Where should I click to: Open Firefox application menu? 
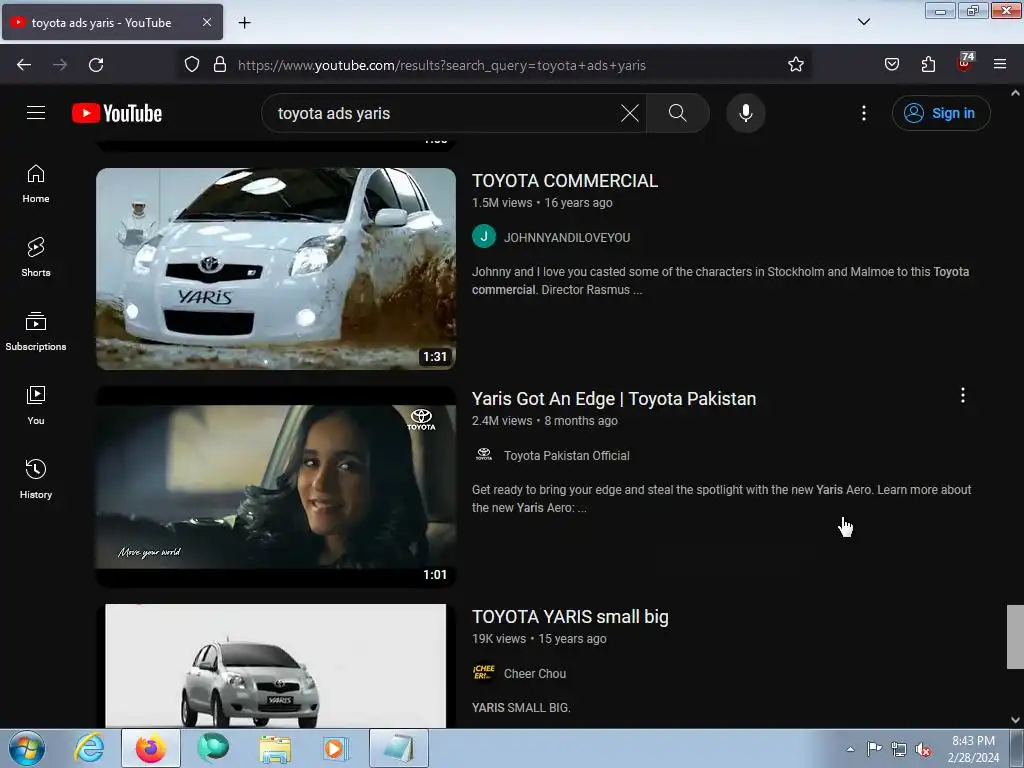(x=1000, y=65)
